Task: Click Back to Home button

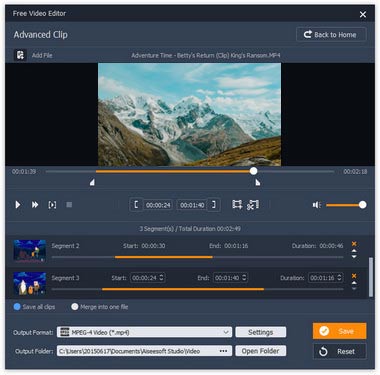Action: pos(331,34)
